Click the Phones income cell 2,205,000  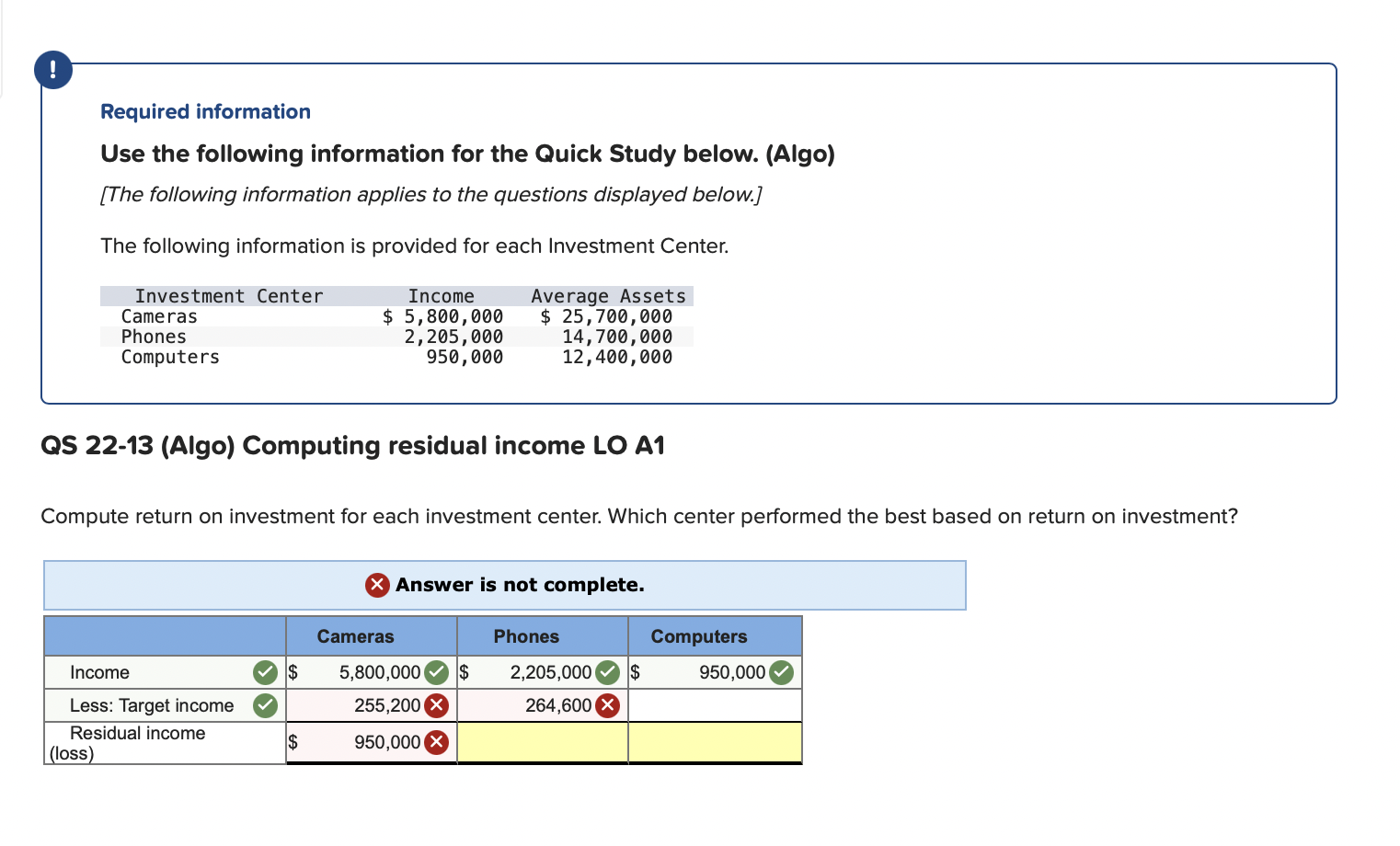(x=543, y=672)
